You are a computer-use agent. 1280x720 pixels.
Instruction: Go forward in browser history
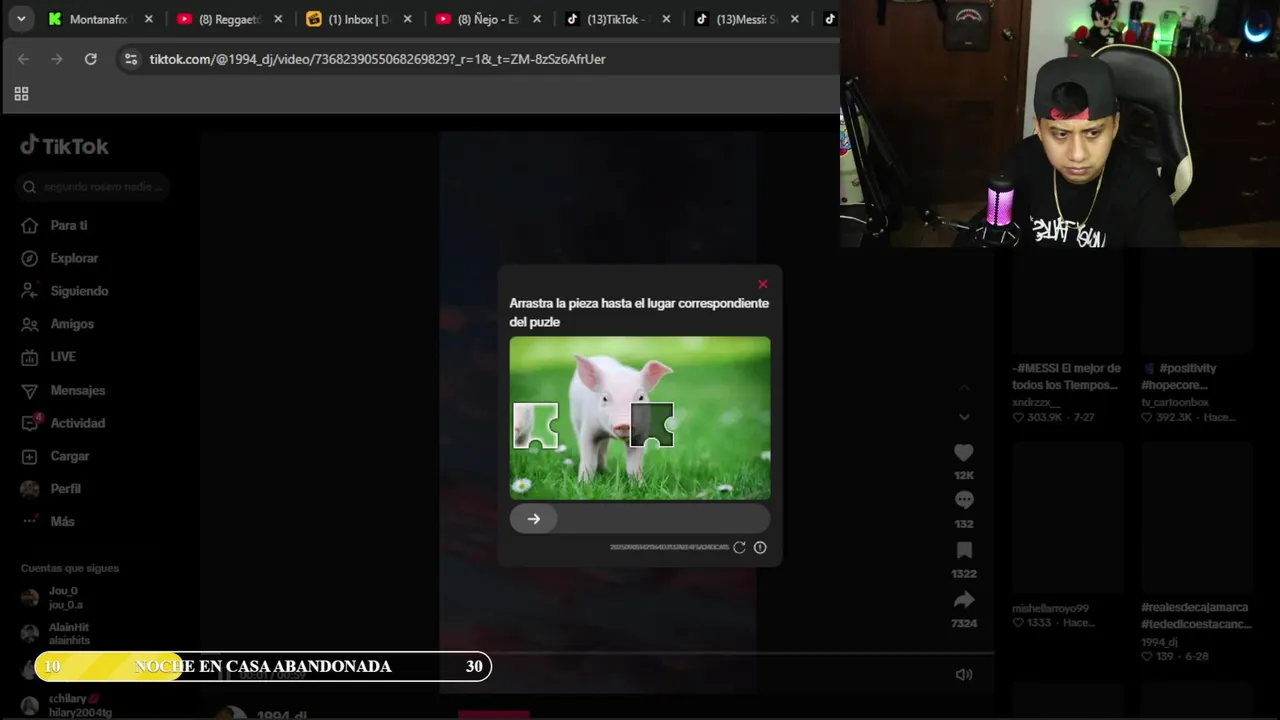coord(57,59)
